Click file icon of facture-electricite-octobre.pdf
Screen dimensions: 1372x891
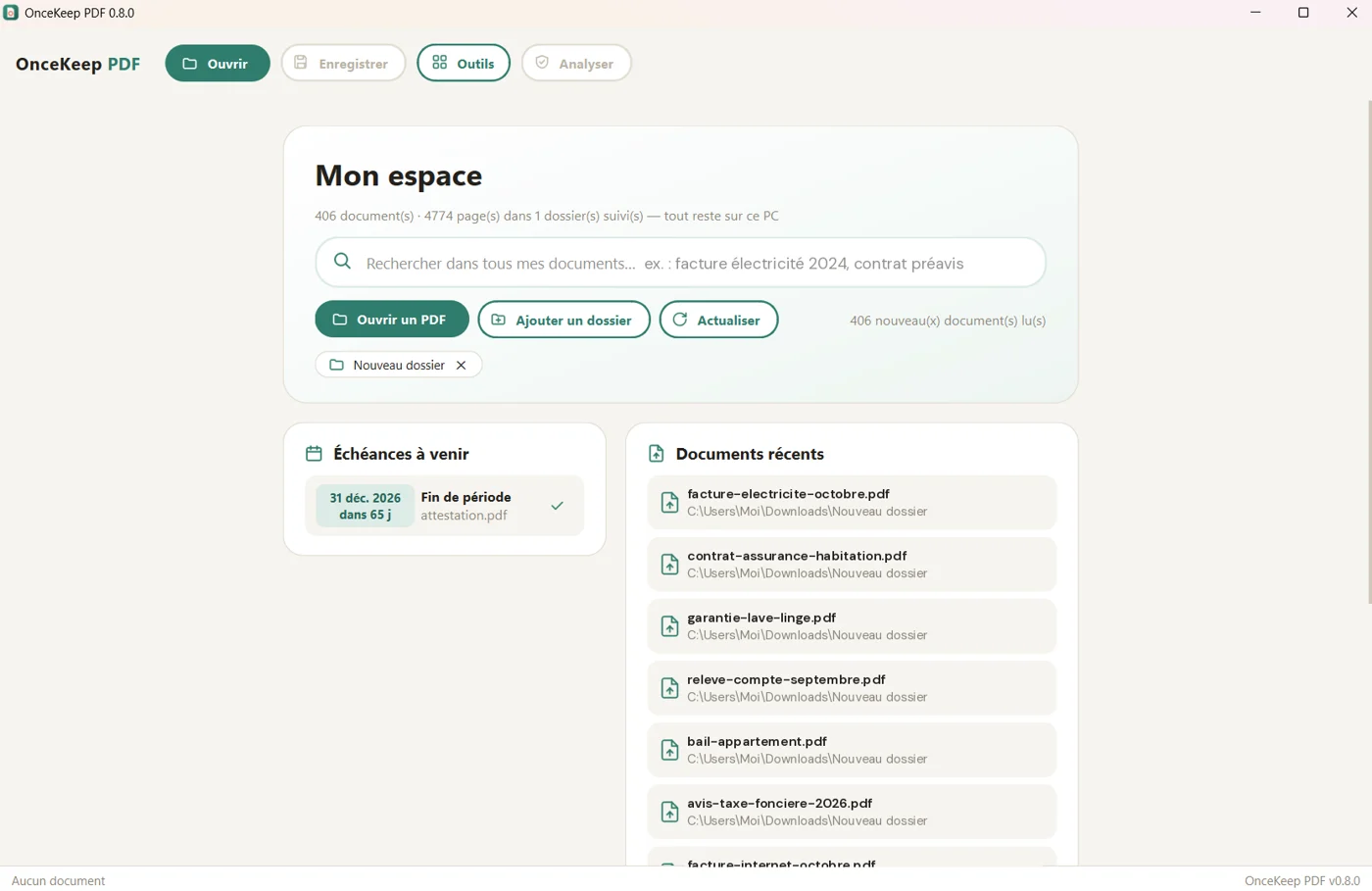coord(669,503)
